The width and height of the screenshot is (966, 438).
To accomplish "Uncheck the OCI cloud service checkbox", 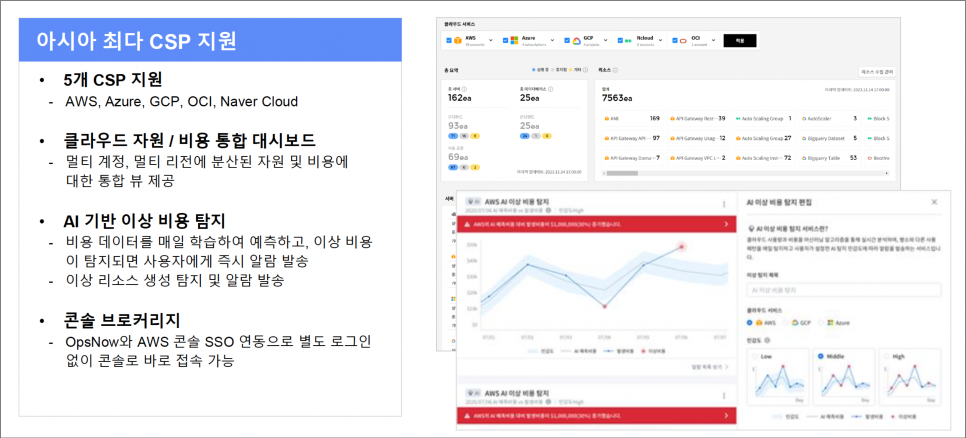I will (675, 41).
